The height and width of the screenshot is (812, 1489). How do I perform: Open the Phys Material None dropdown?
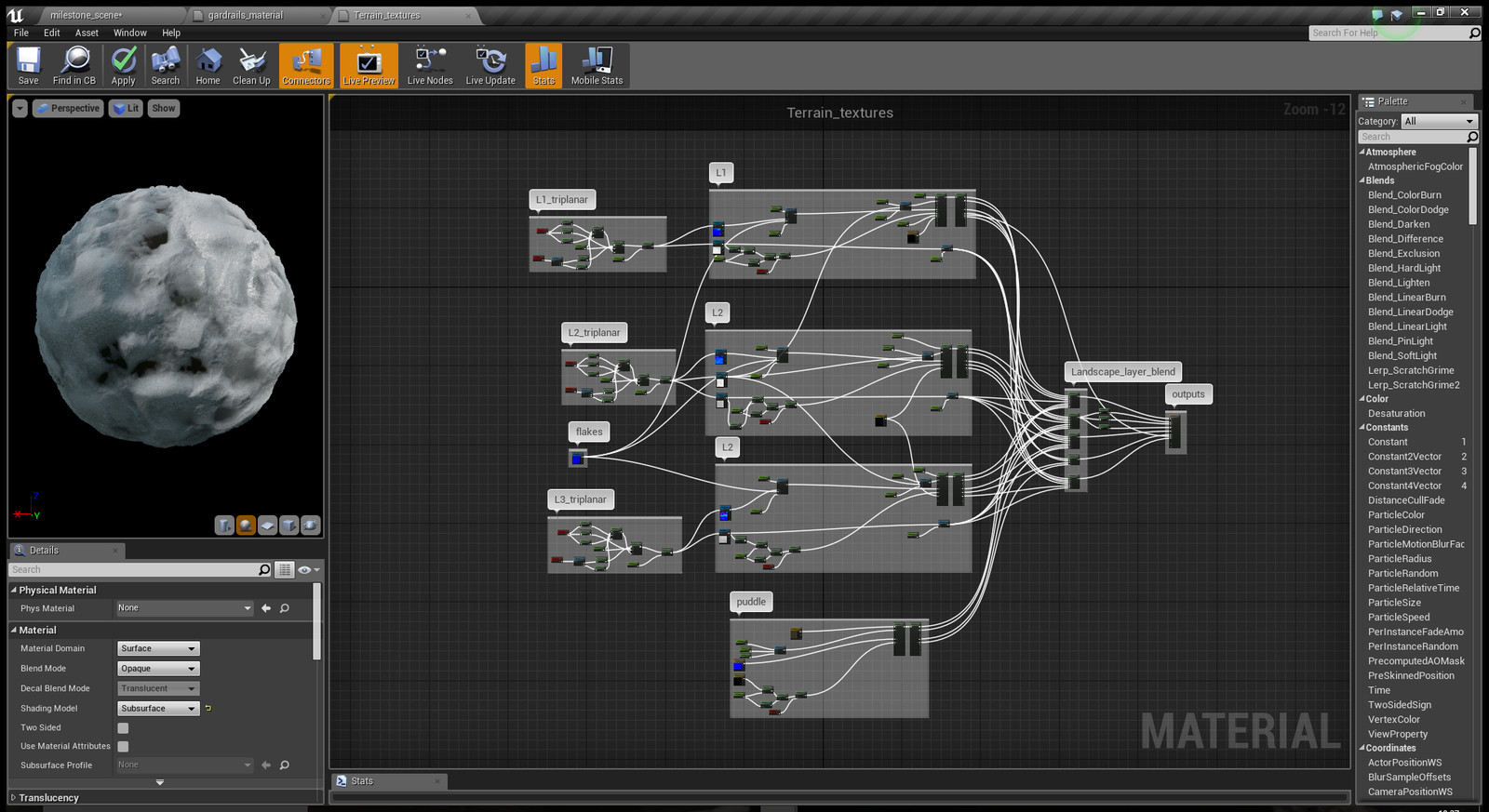point(184,608)
